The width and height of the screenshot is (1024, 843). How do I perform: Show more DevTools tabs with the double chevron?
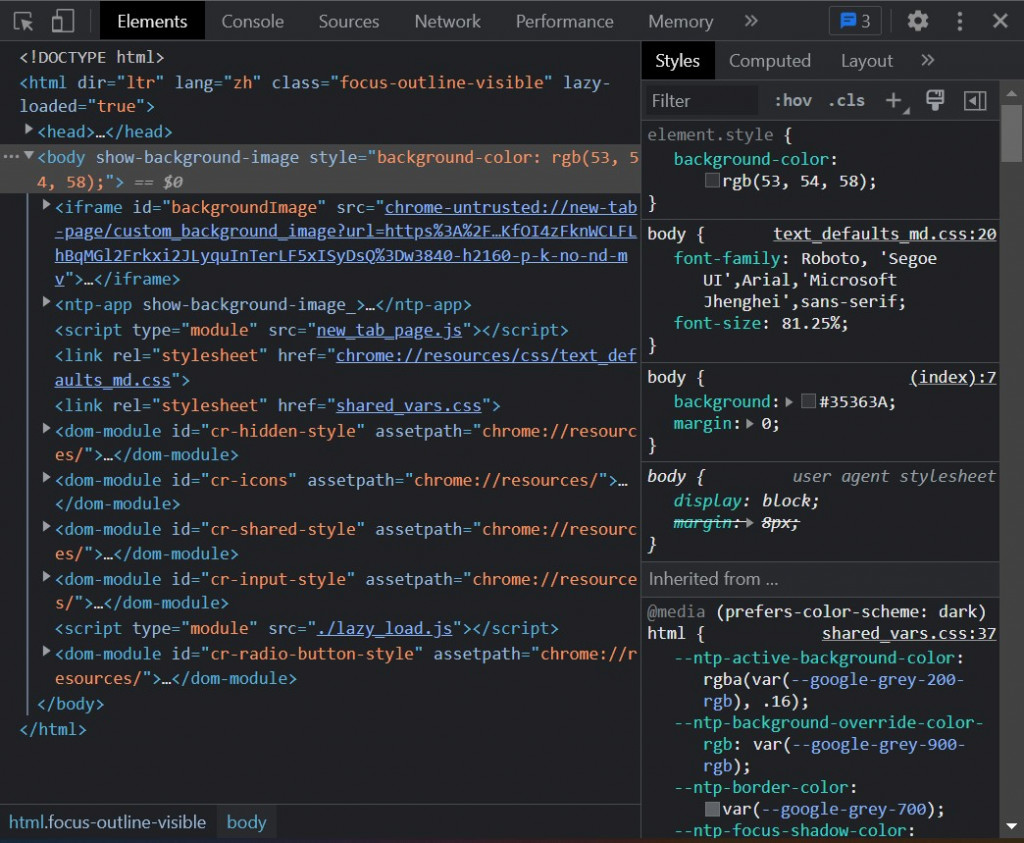(x=751, y=21)
